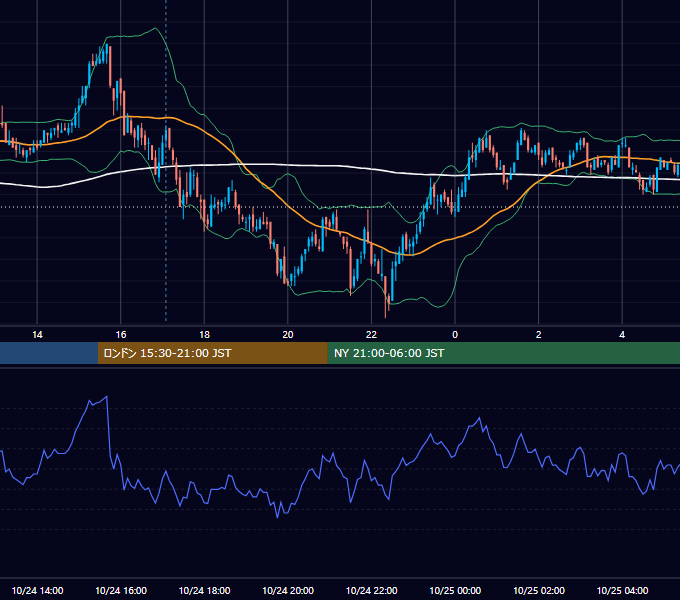Click the 10/24 22:00 date label

tap(371, 590)
